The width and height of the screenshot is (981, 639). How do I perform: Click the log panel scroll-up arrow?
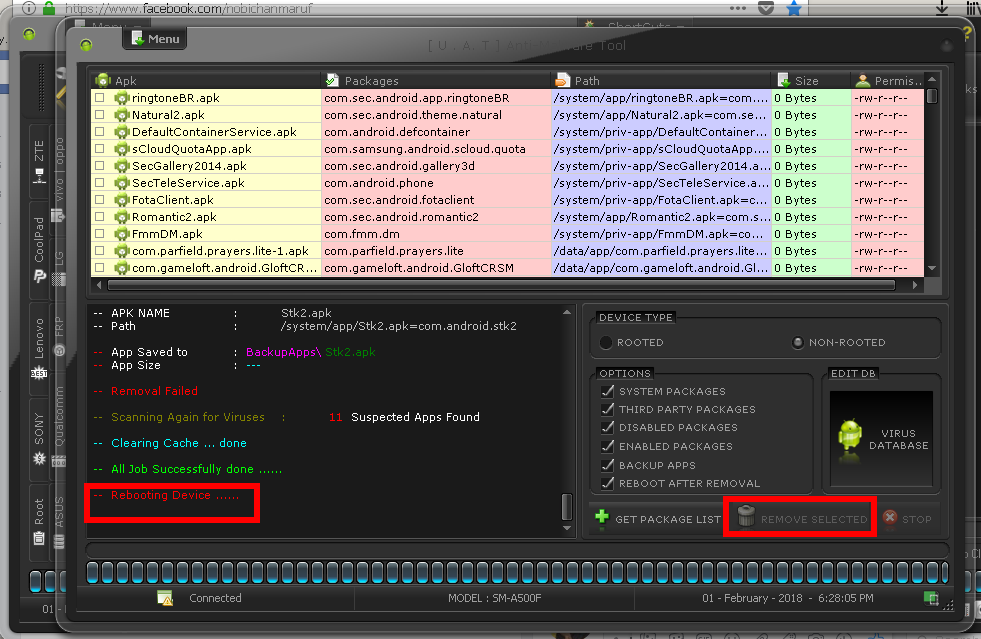(567, 312)
